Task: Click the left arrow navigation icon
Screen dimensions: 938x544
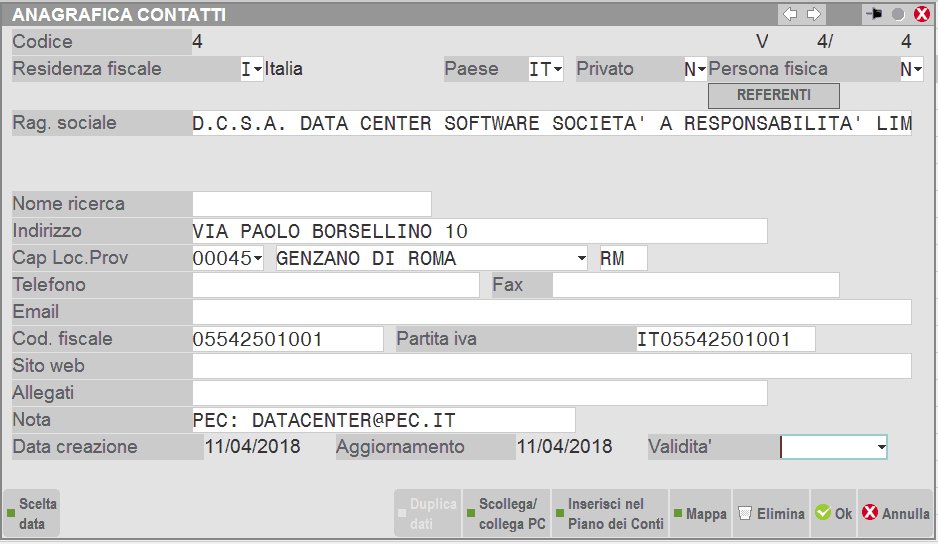Action: coord(790,14)
